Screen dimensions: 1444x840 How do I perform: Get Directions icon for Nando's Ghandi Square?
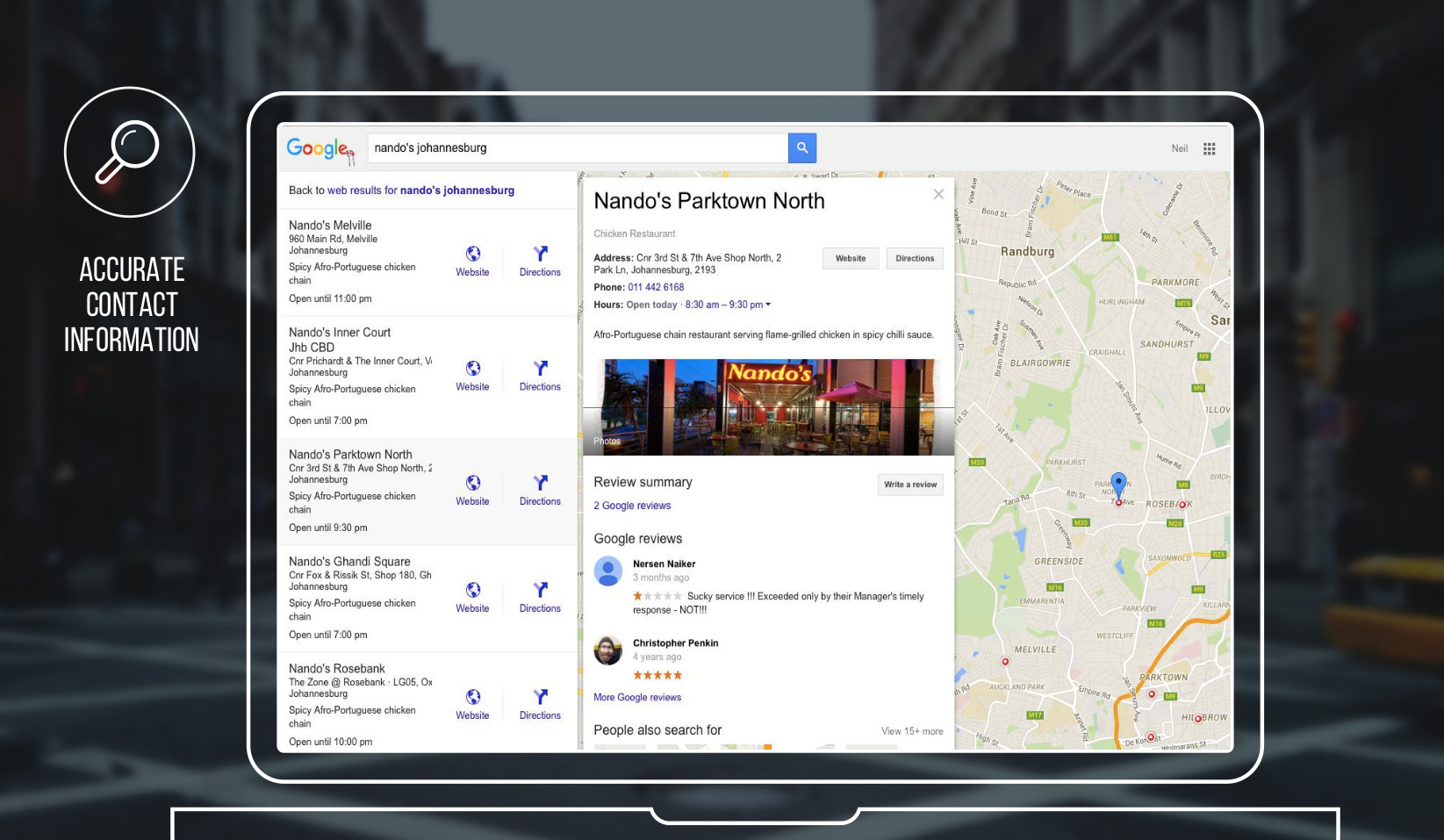pyautogui.click(x=540, y=590)
